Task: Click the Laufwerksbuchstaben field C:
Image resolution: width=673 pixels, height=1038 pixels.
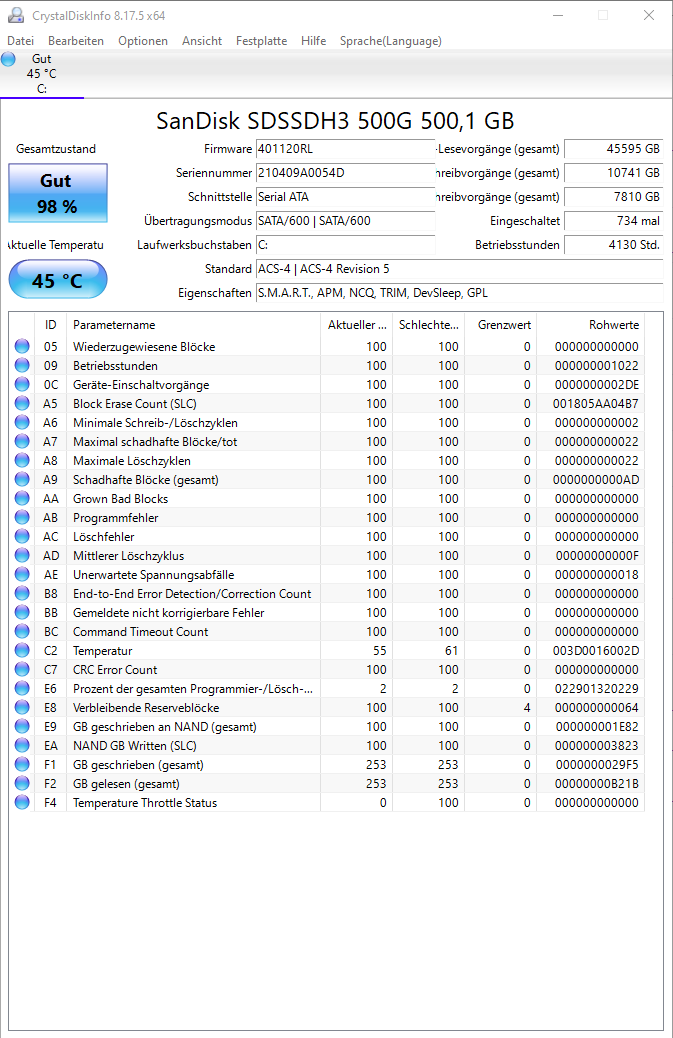Action: [x=345, y=244]
